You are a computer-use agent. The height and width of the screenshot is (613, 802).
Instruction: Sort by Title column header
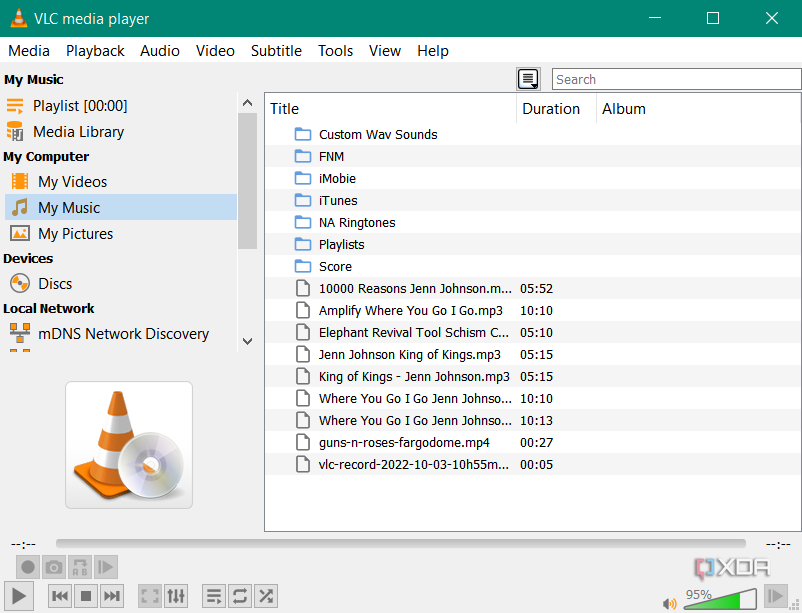pos(391,108)
